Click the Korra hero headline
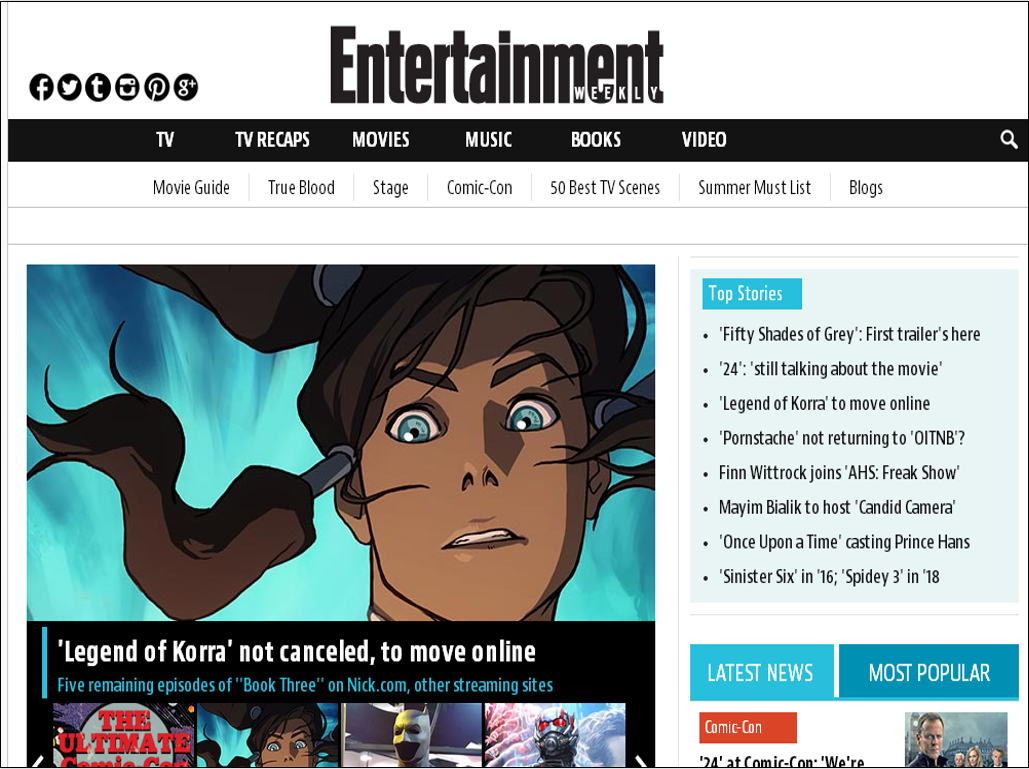Screen dimensions: 1029x769 [297, 652]
